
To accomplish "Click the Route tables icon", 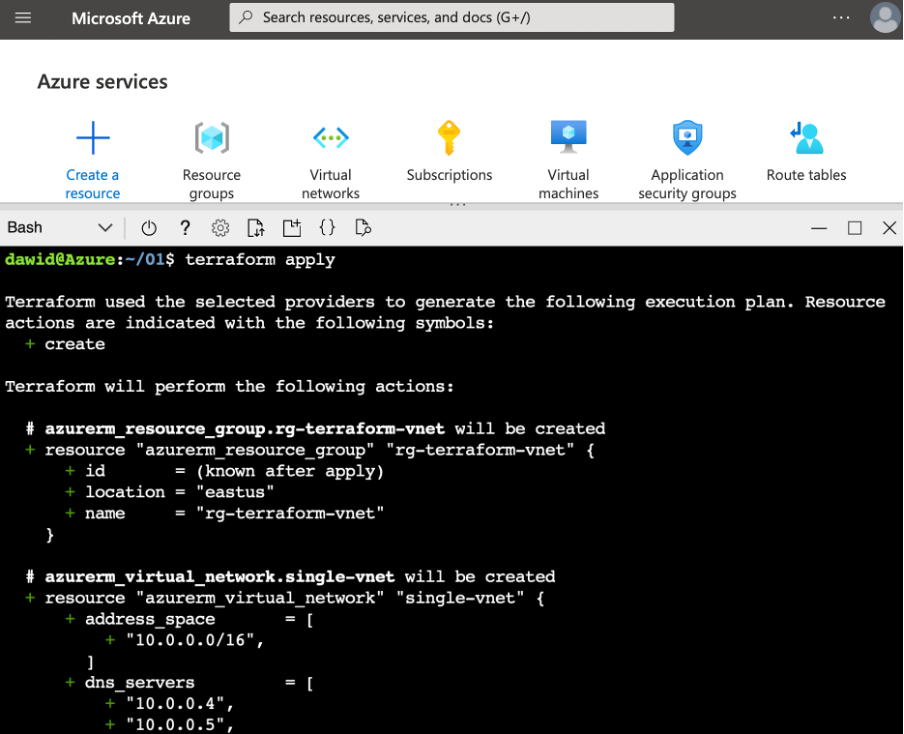I will [807, 138].
